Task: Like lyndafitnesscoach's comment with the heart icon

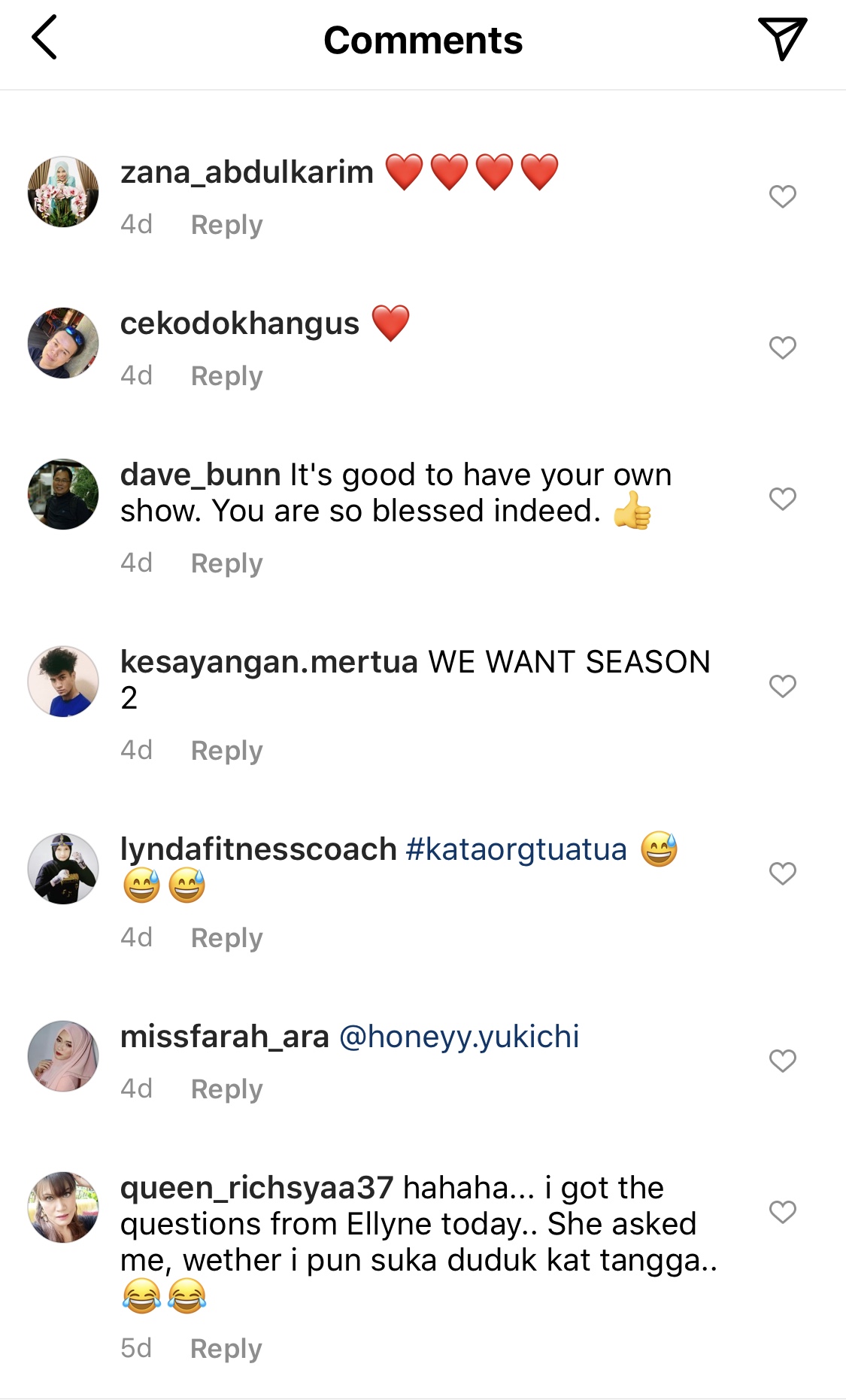Action: pyautogui.click(x=783, y=873)
